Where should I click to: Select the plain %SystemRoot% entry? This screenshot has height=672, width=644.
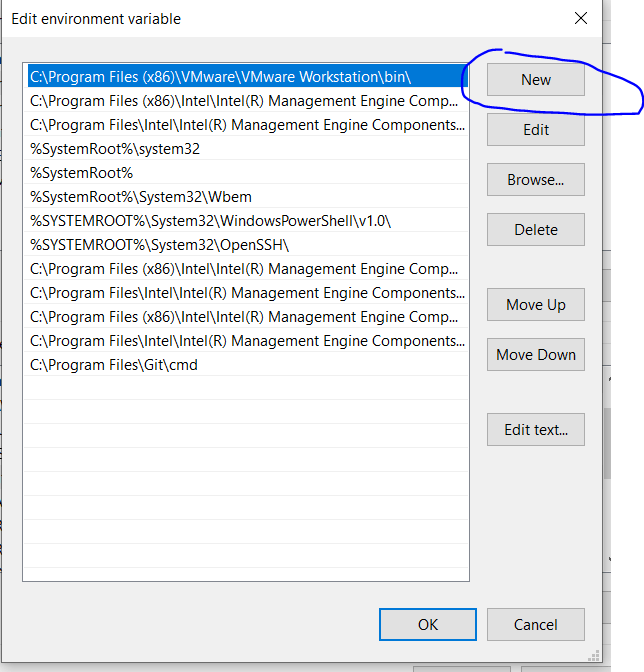click(82, 173)
